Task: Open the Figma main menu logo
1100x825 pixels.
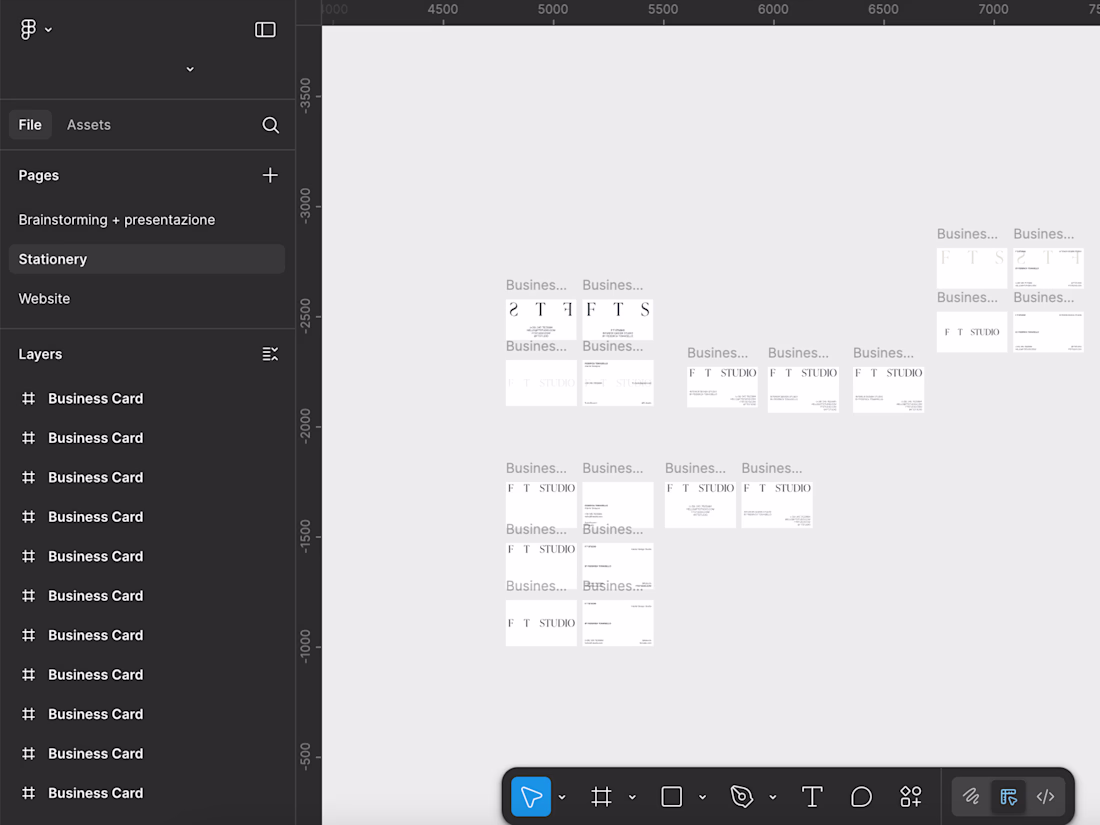Action: (28, 29)
